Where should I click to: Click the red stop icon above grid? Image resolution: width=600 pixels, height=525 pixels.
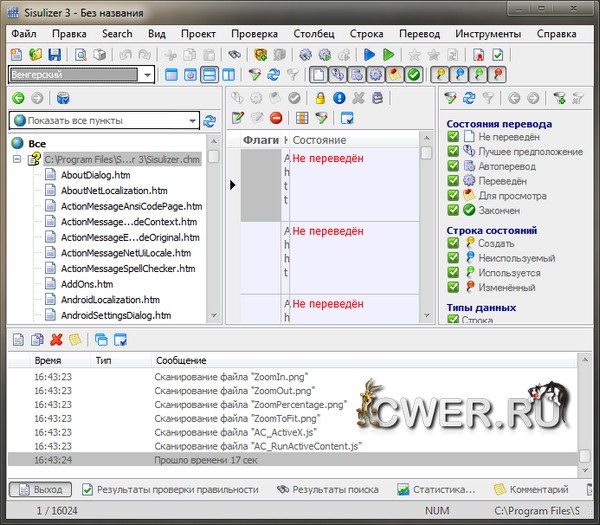coord(275,119)
